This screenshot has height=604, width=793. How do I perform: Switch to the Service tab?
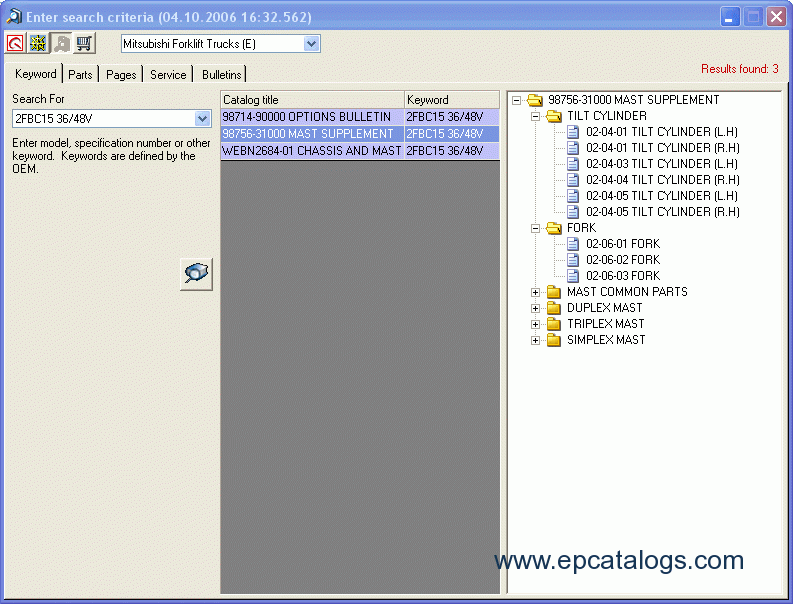pyautogui.click(x=168, y=75)
